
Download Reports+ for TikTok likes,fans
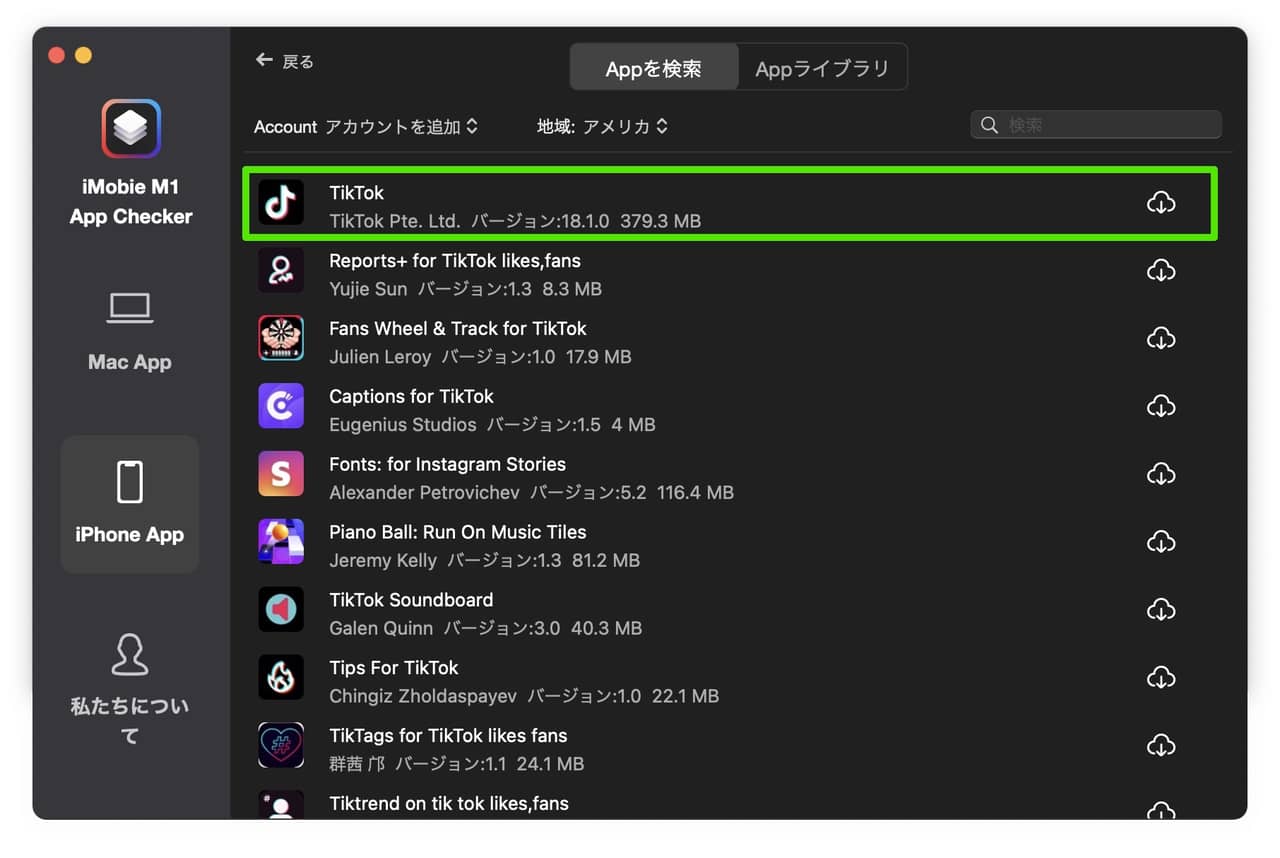(1161, 270)
